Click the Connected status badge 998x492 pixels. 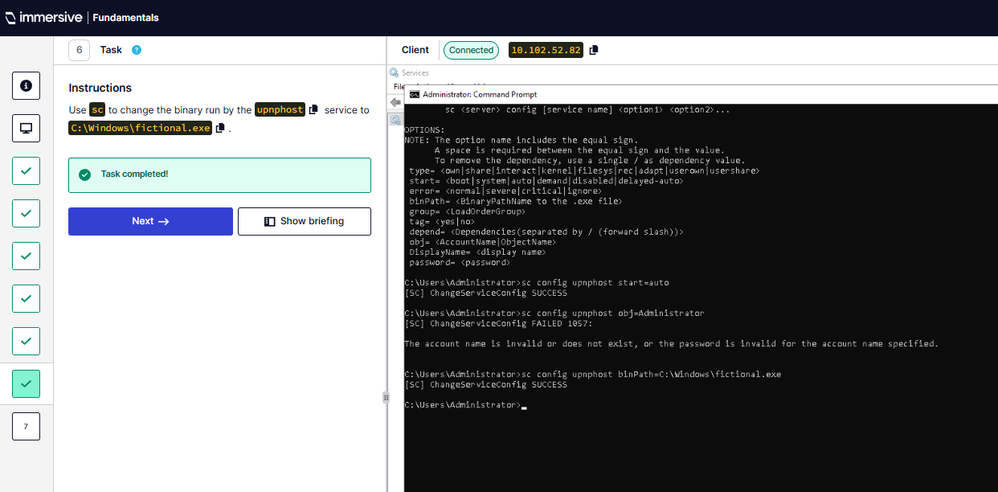coord(471,50)
